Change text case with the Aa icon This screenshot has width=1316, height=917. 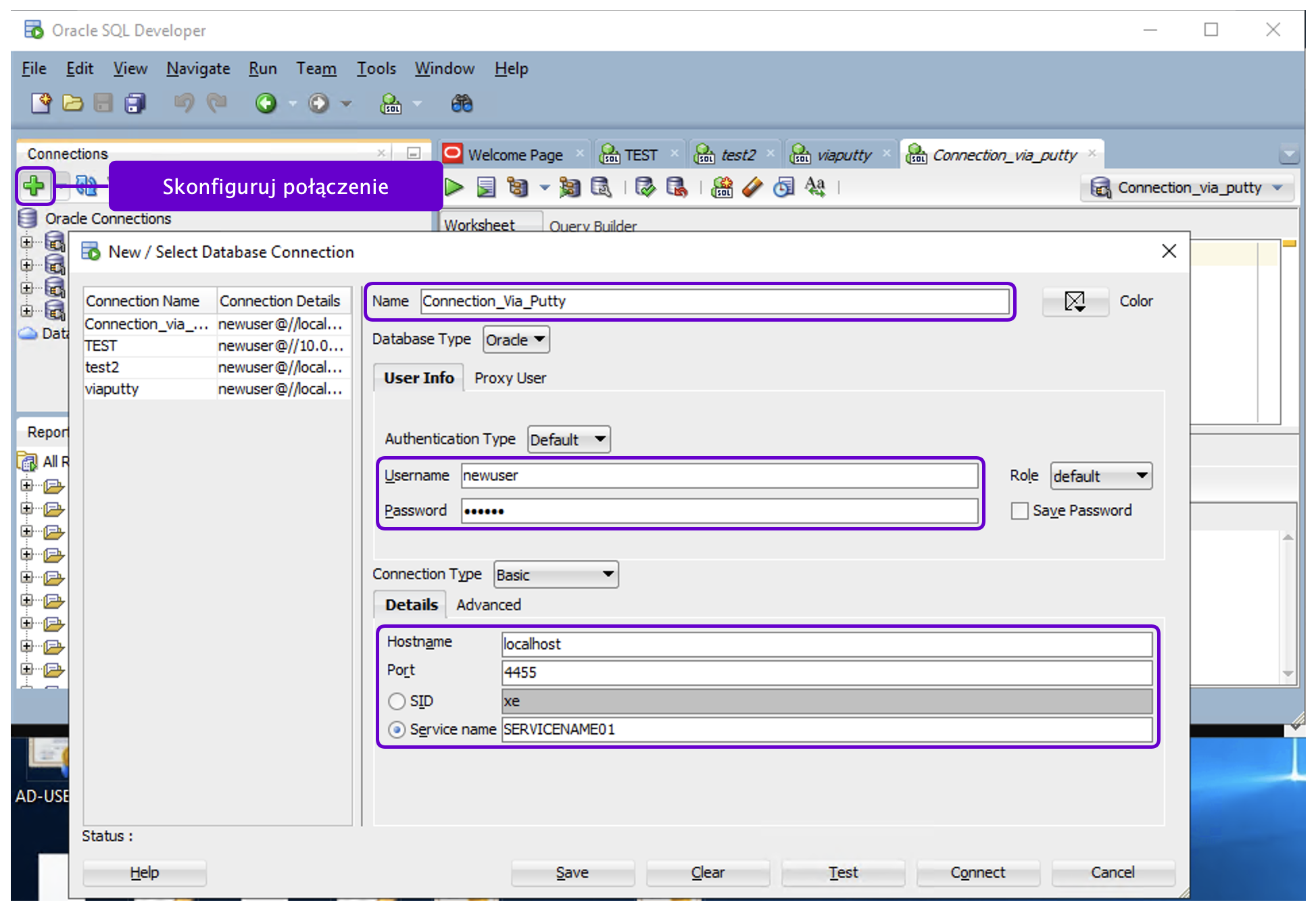[x=815, y=187]
